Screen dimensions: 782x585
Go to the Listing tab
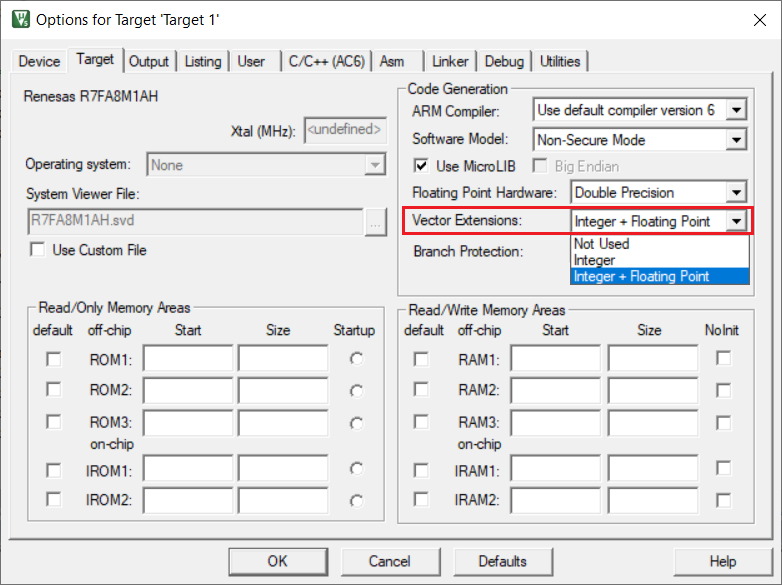click(202, 61)
